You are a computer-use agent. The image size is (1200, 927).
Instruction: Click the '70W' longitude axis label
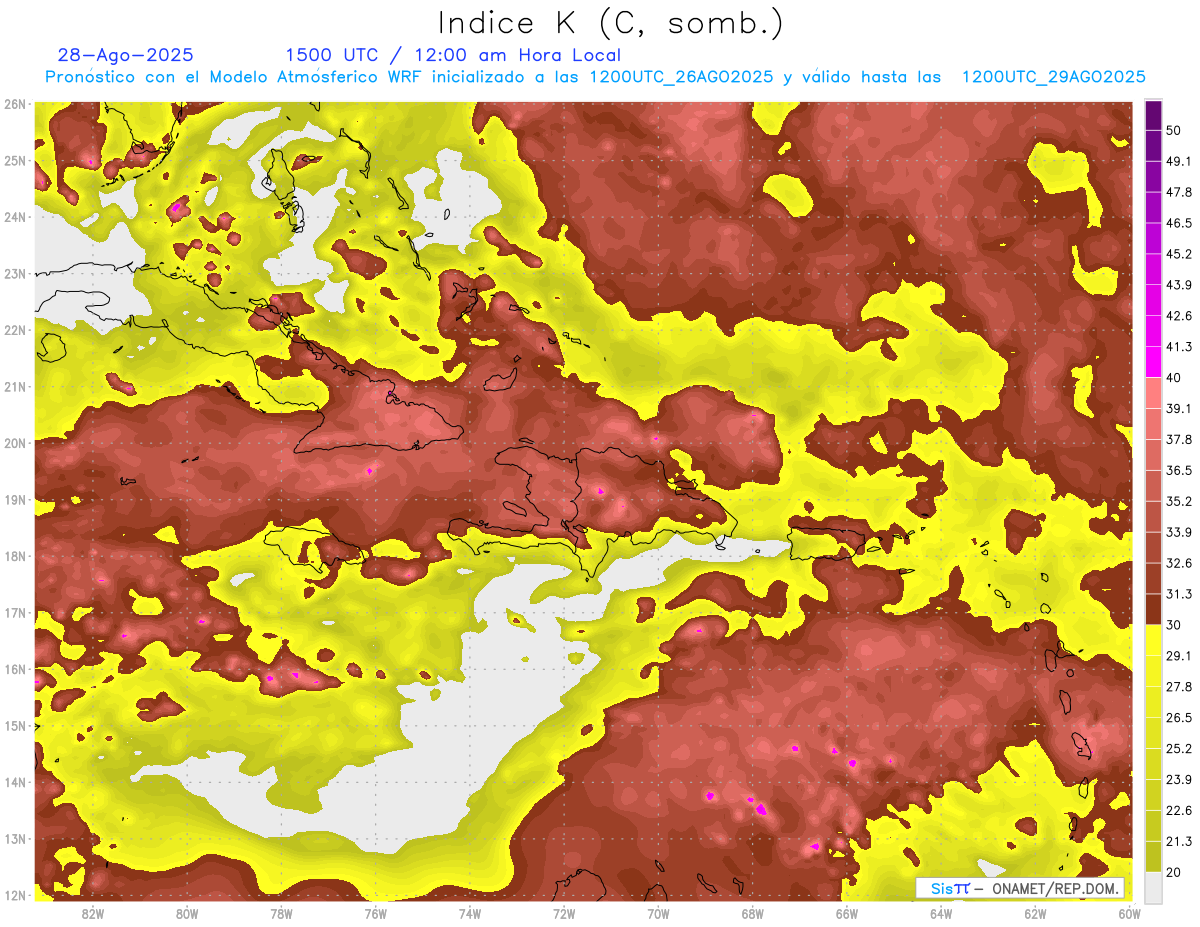click(658, 913)
